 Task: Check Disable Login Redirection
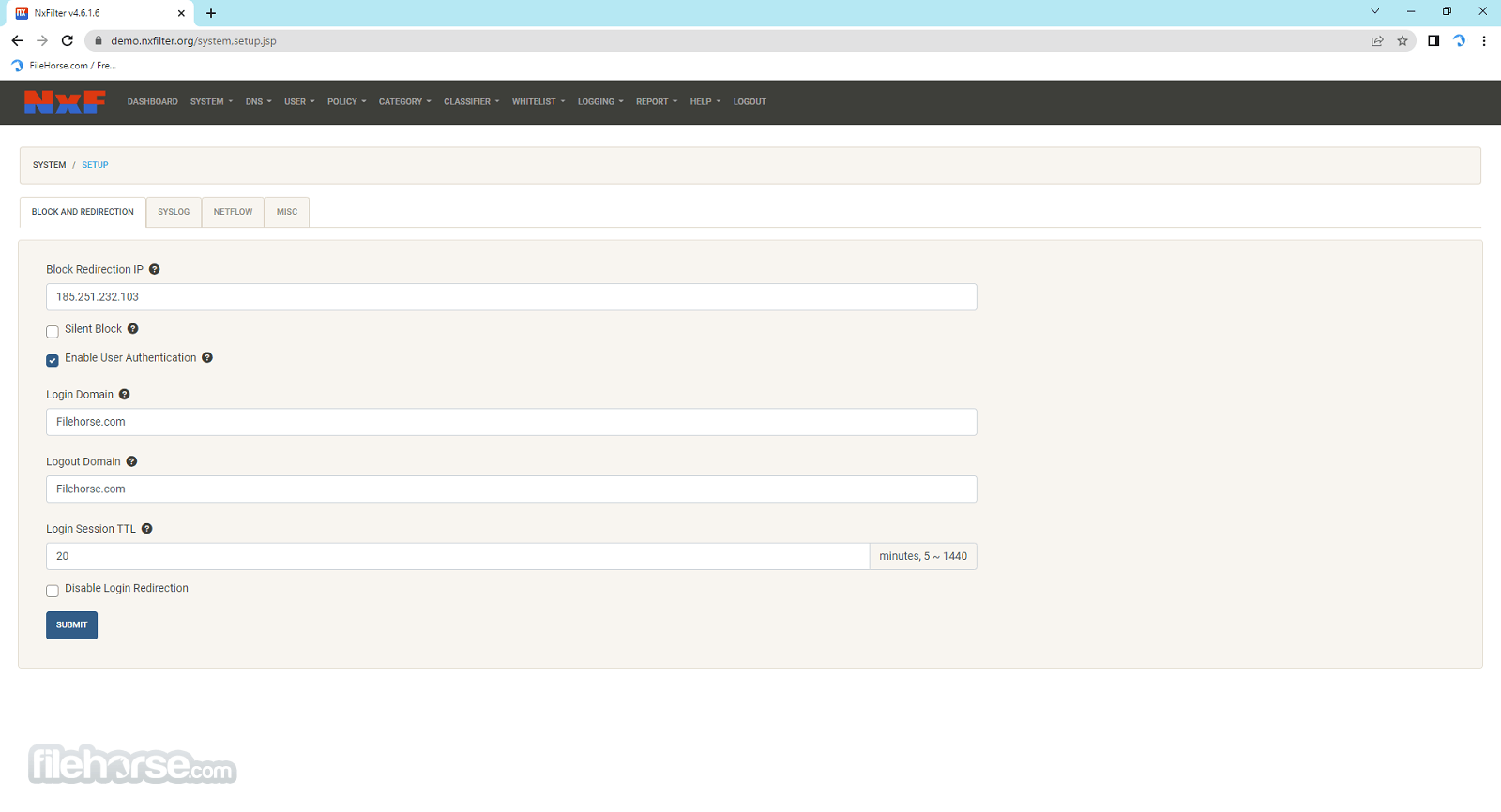pos(53,591)
